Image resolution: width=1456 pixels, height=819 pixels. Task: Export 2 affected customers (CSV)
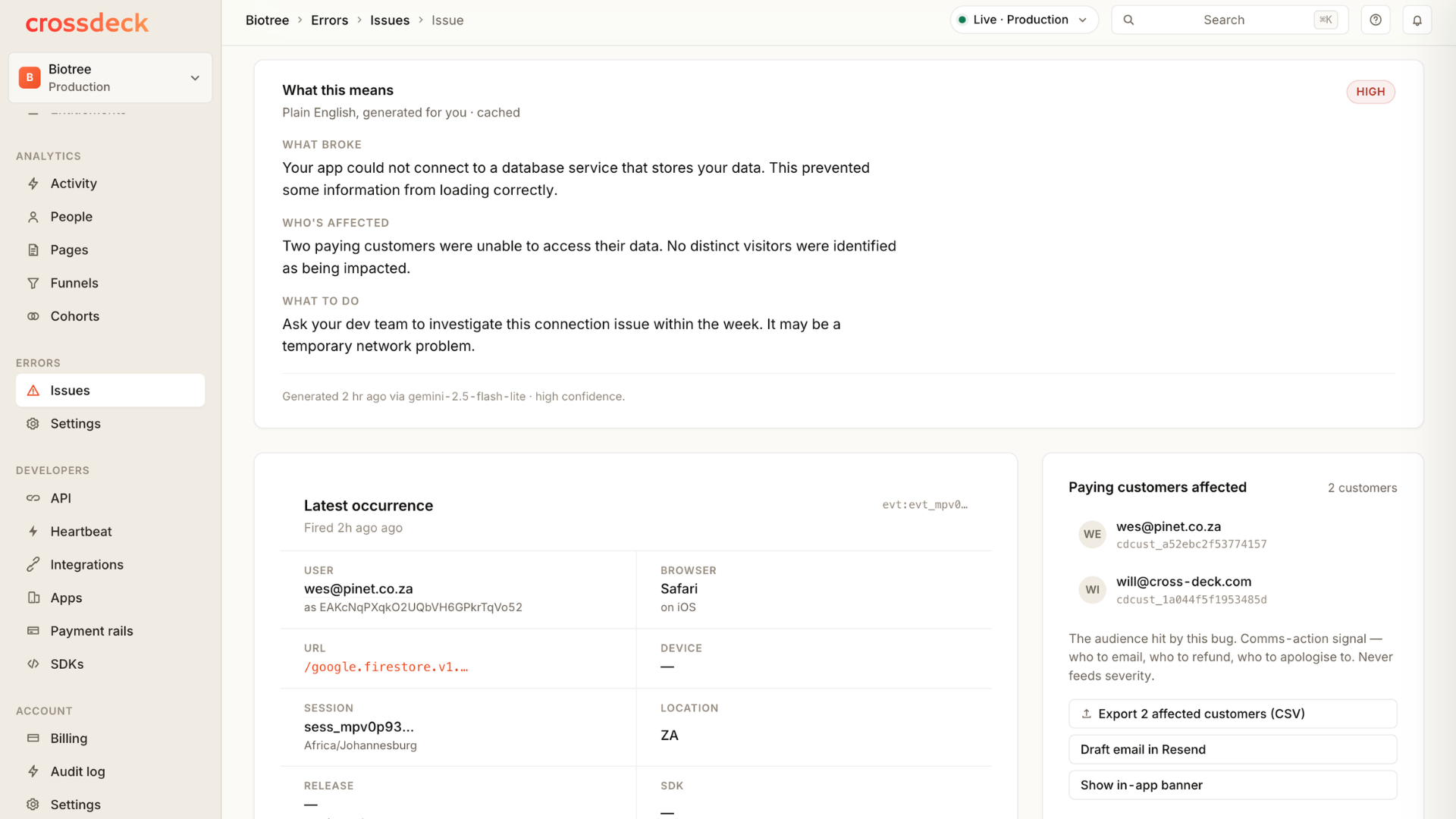point(1232,714)
